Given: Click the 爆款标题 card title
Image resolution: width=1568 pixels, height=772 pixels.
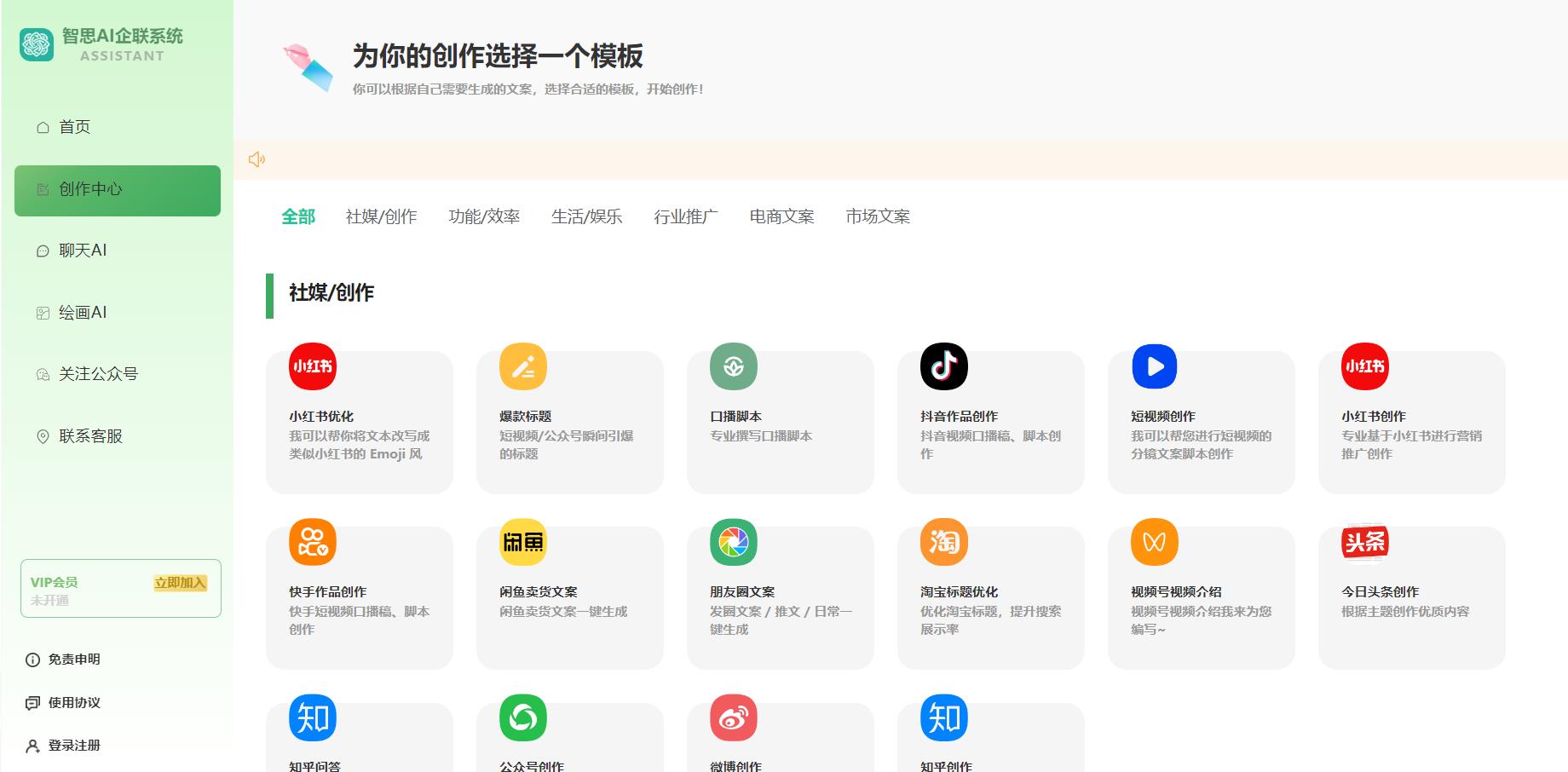Looking at the screenshot, I should click(x=526, y=417).
